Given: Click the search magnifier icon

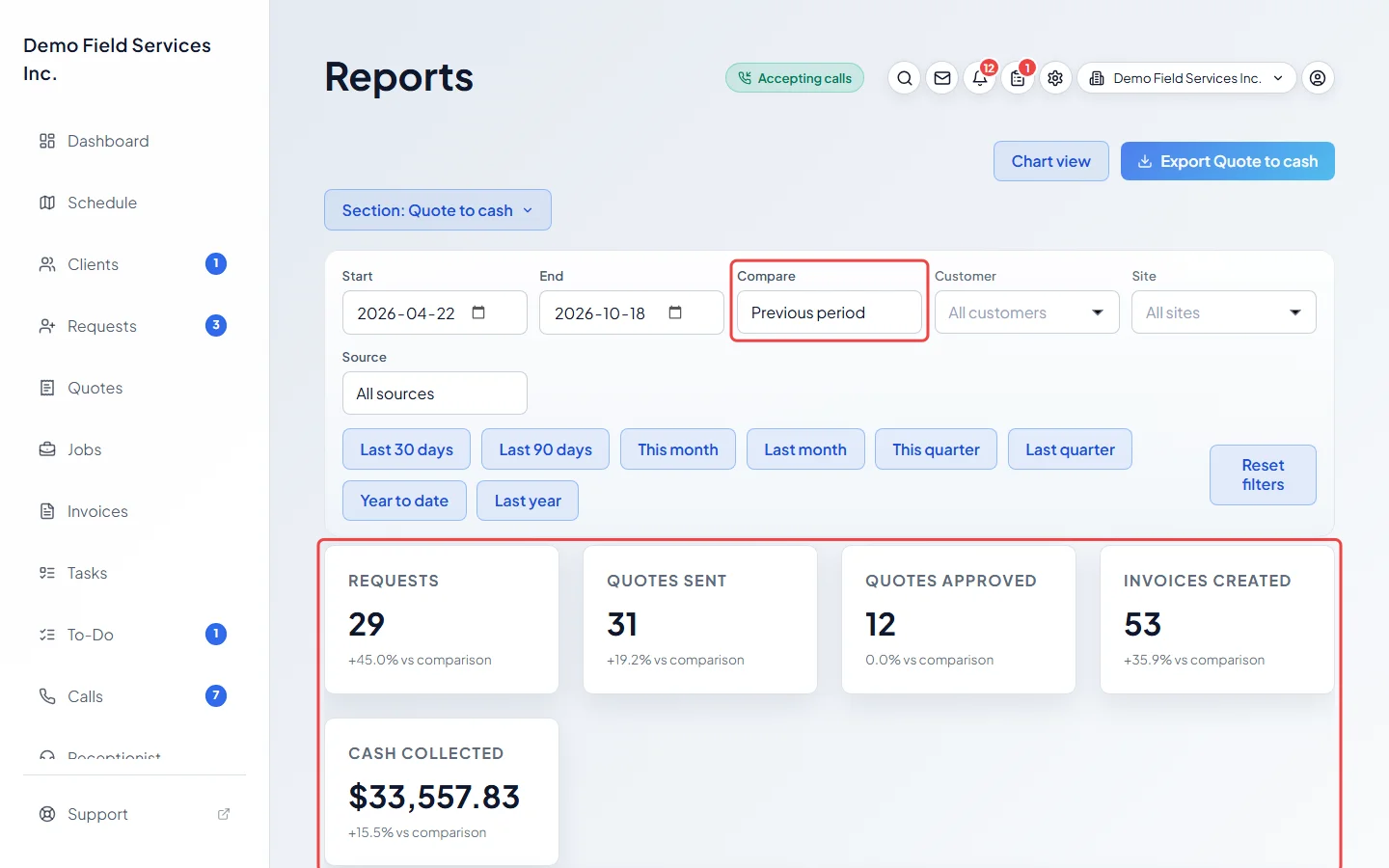Looking at the screenshot, I should click(x=904, y=78).
